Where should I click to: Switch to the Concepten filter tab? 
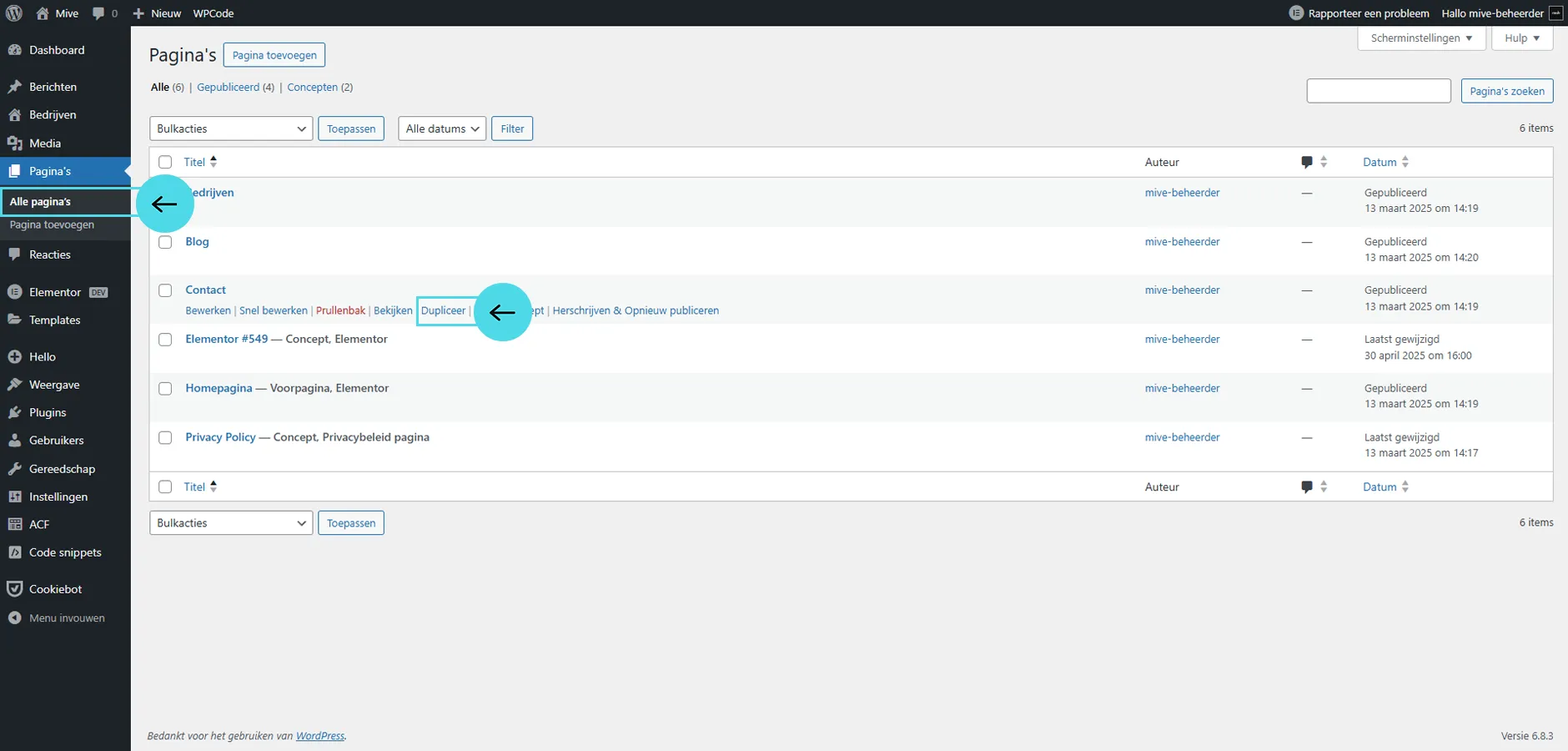[x=312, y=88]
